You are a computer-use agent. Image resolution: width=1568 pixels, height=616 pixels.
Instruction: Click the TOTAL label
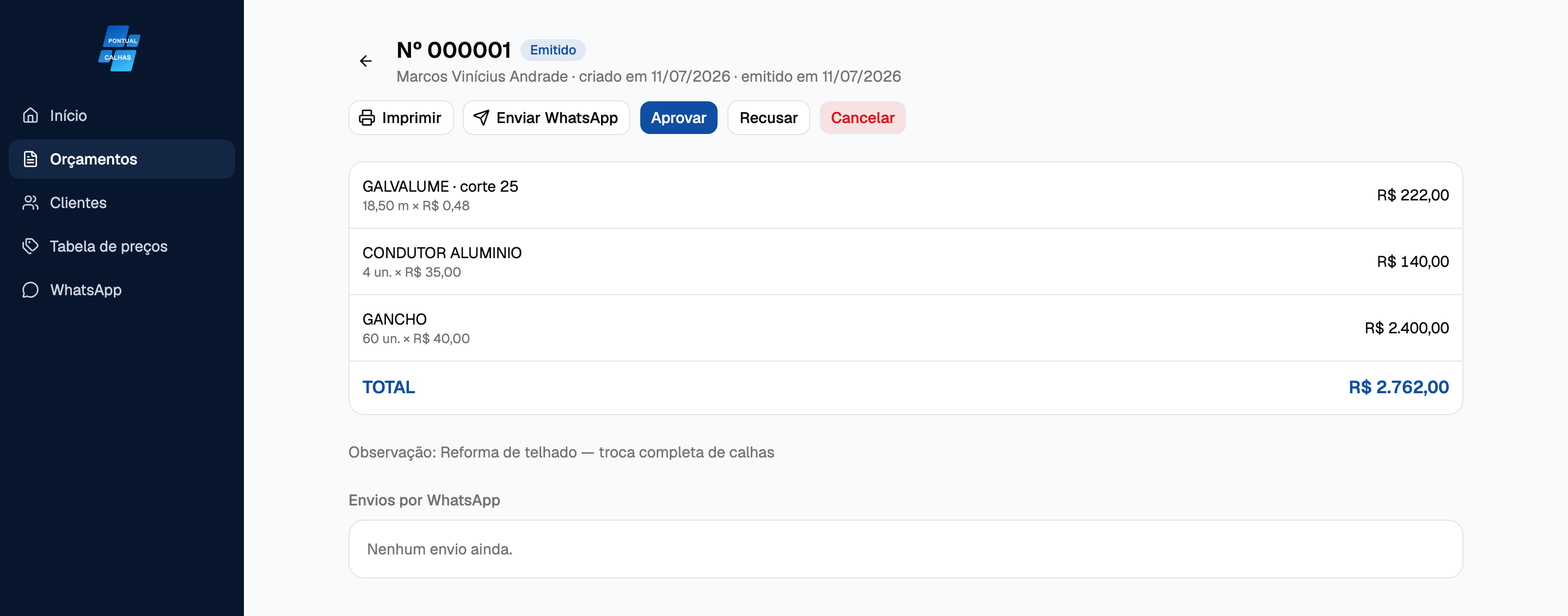[388, 387]
